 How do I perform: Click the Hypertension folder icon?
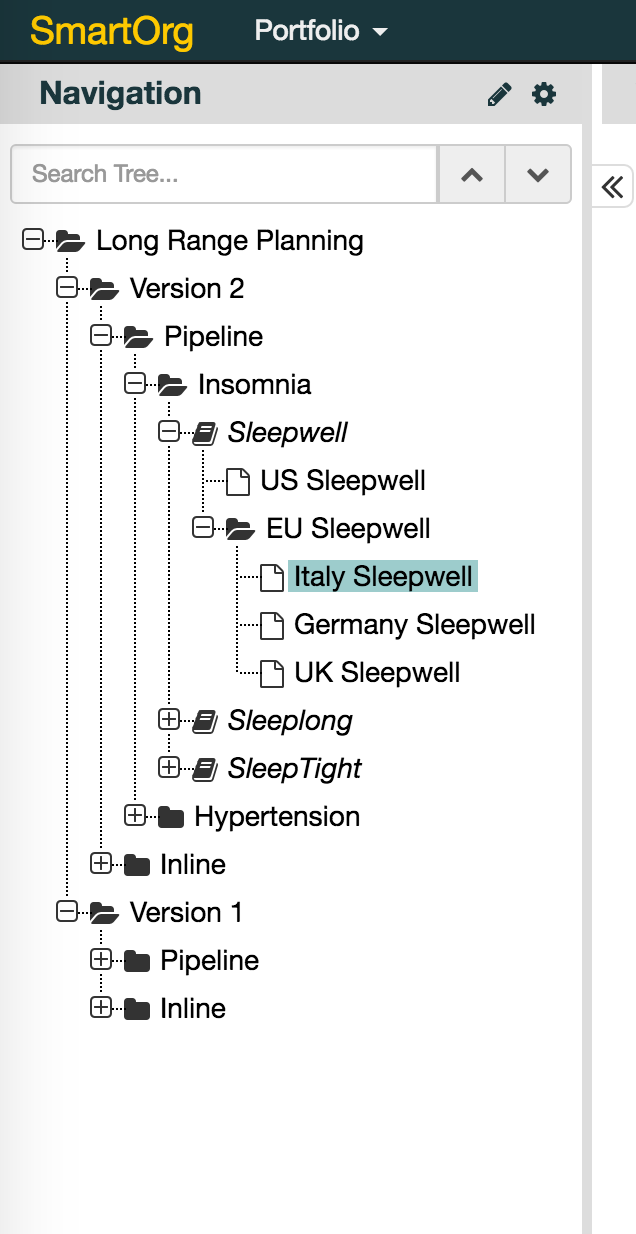(171, 817)
